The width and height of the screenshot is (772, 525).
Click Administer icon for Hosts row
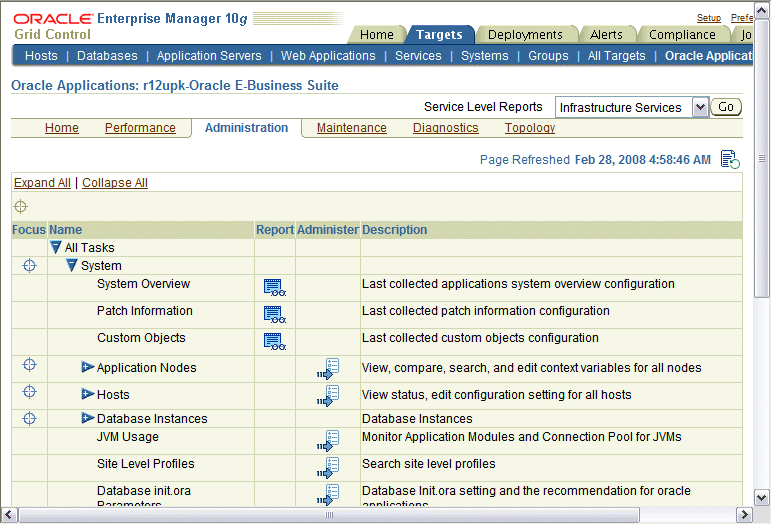[x=328, y=395]
